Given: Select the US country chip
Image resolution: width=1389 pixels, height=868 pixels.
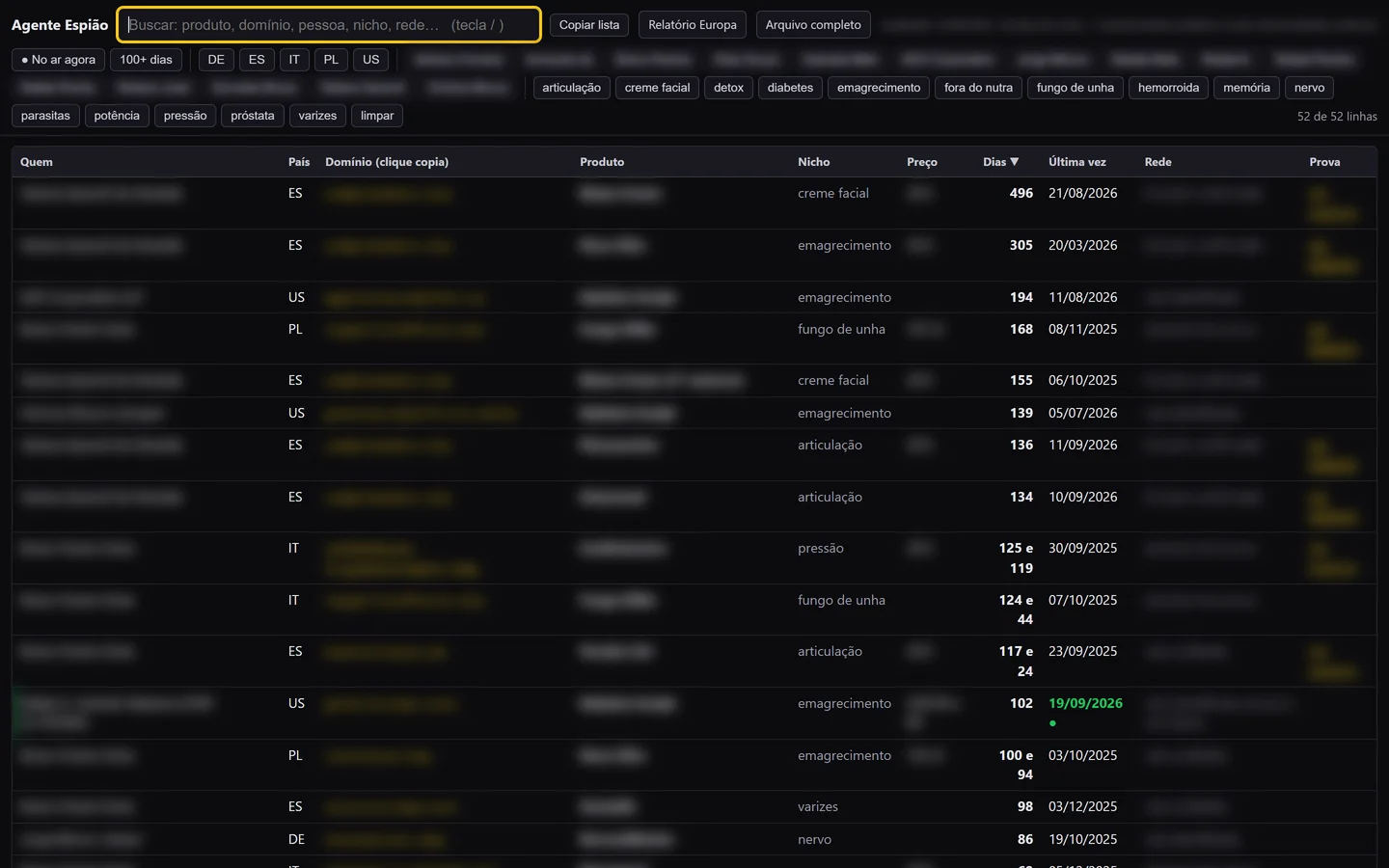Looking at the screenshot, I should 371,60.
